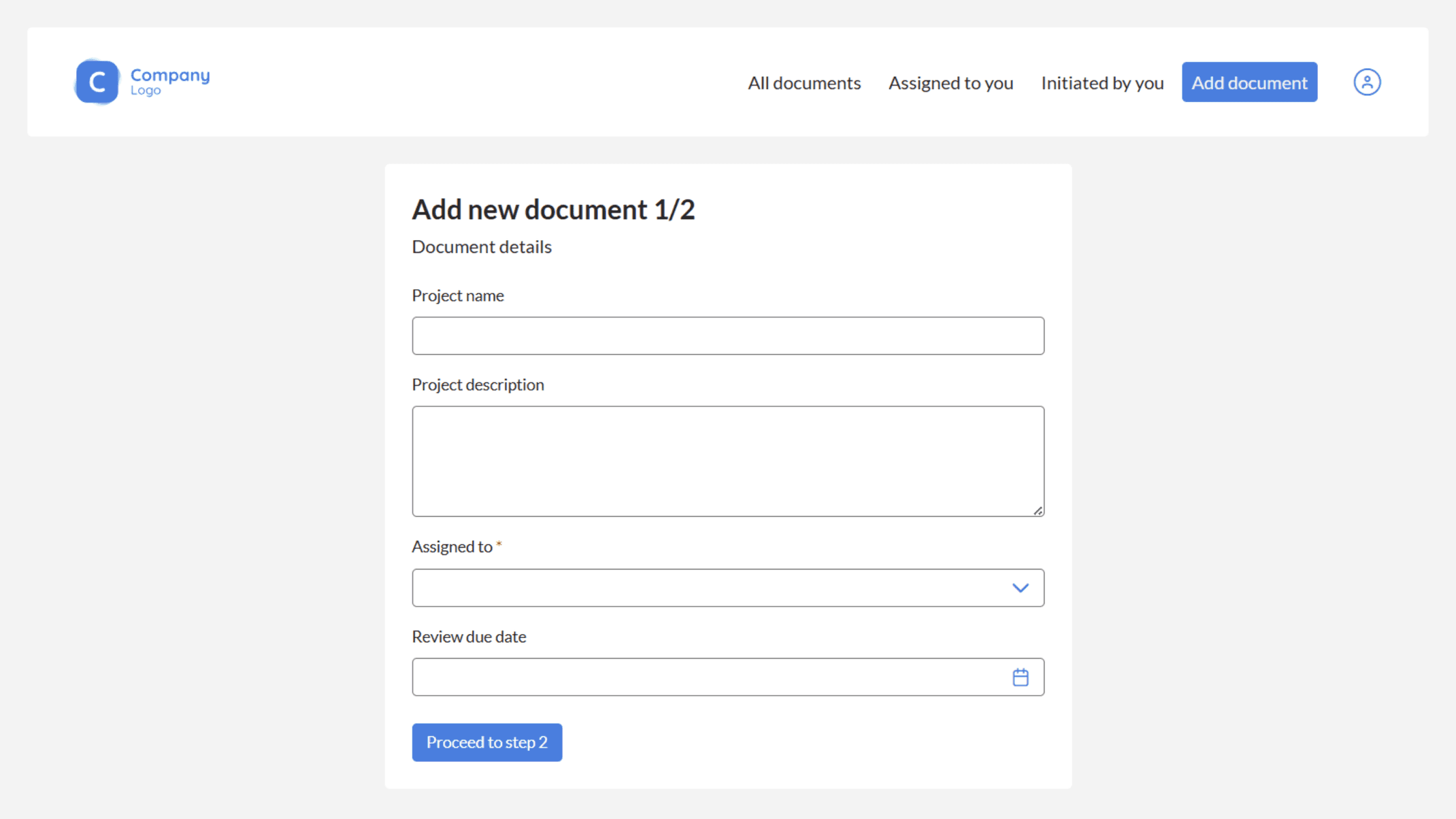Select the Document details subtitle
This screenshot has width=1456, height=819.
(x=481, y=246)
